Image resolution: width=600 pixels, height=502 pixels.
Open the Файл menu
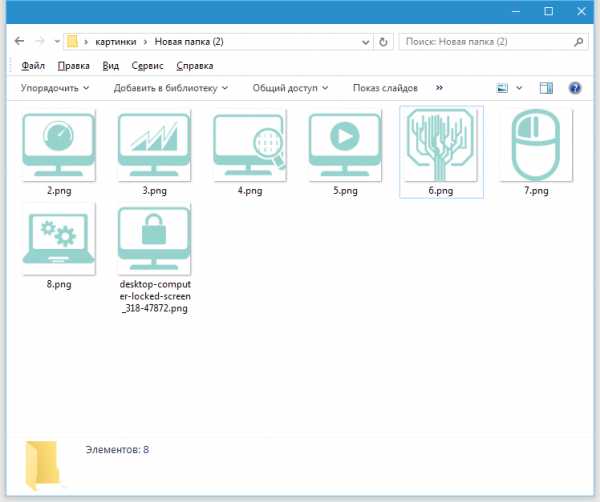pos(32,66)
